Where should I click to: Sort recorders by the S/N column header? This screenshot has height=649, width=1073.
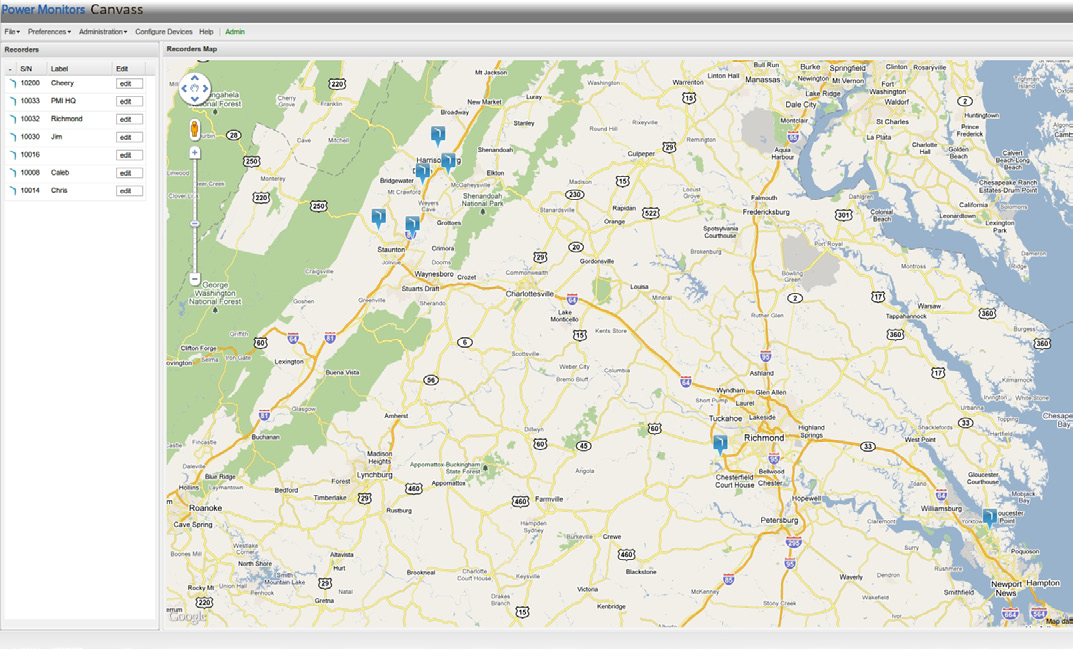(26, 68)
